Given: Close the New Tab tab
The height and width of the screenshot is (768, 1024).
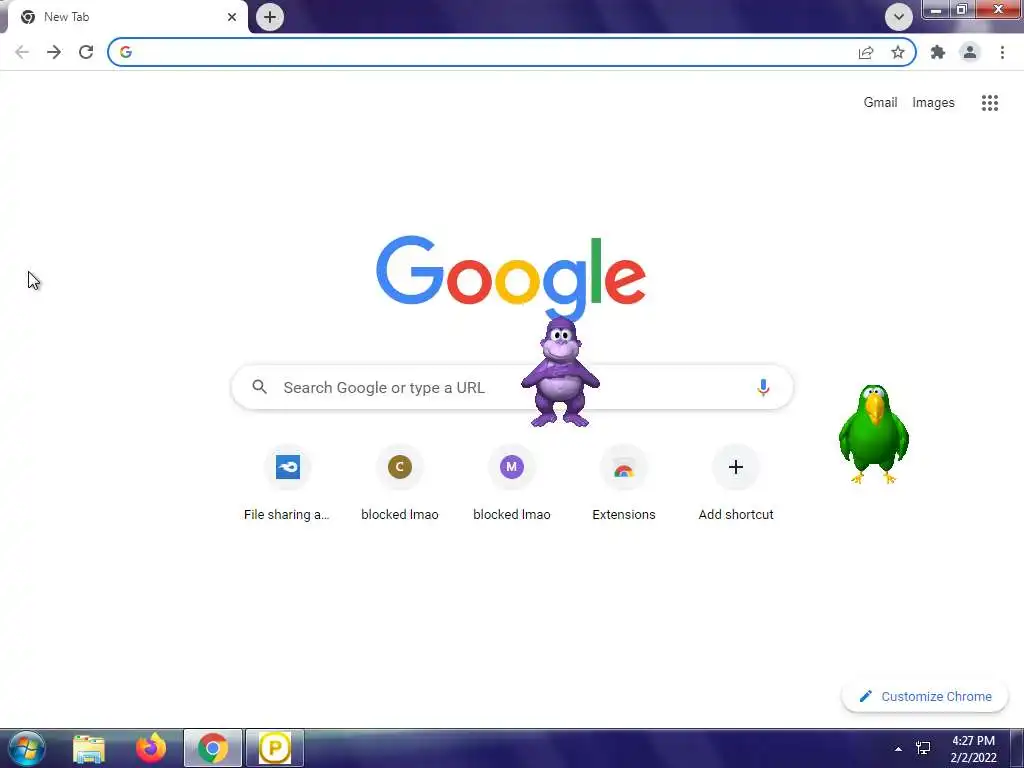Looking at the screenshot, I should [232, 17].
